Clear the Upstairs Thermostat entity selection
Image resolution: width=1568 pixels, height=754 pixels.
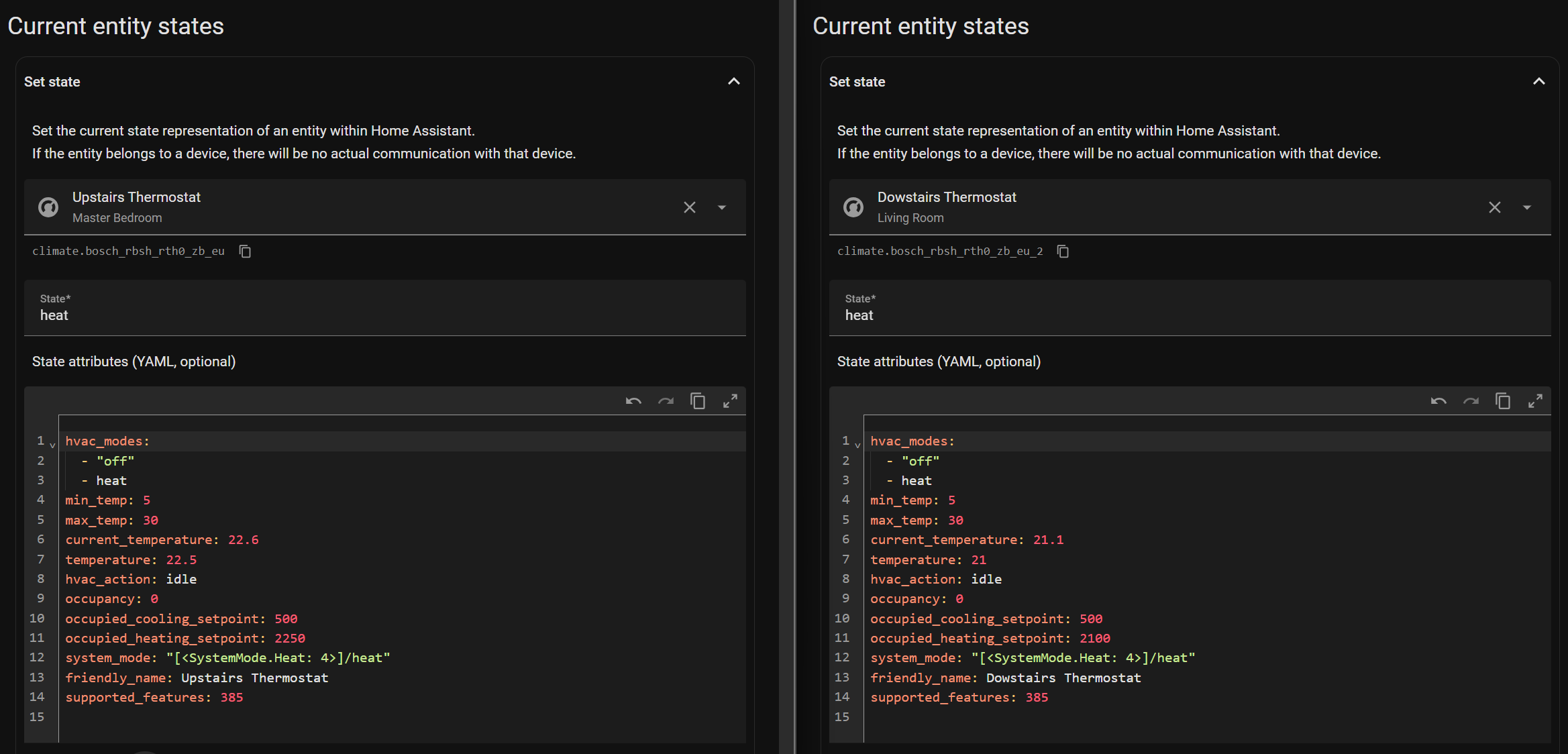(x=690, y=207)
